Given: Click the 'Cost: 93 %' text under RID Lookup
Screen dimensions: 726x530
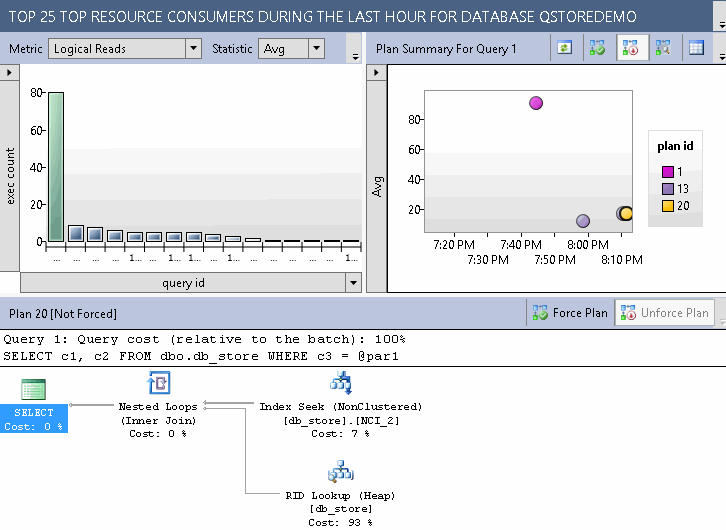Looking at the screenshot, I should tap(340, 522).
